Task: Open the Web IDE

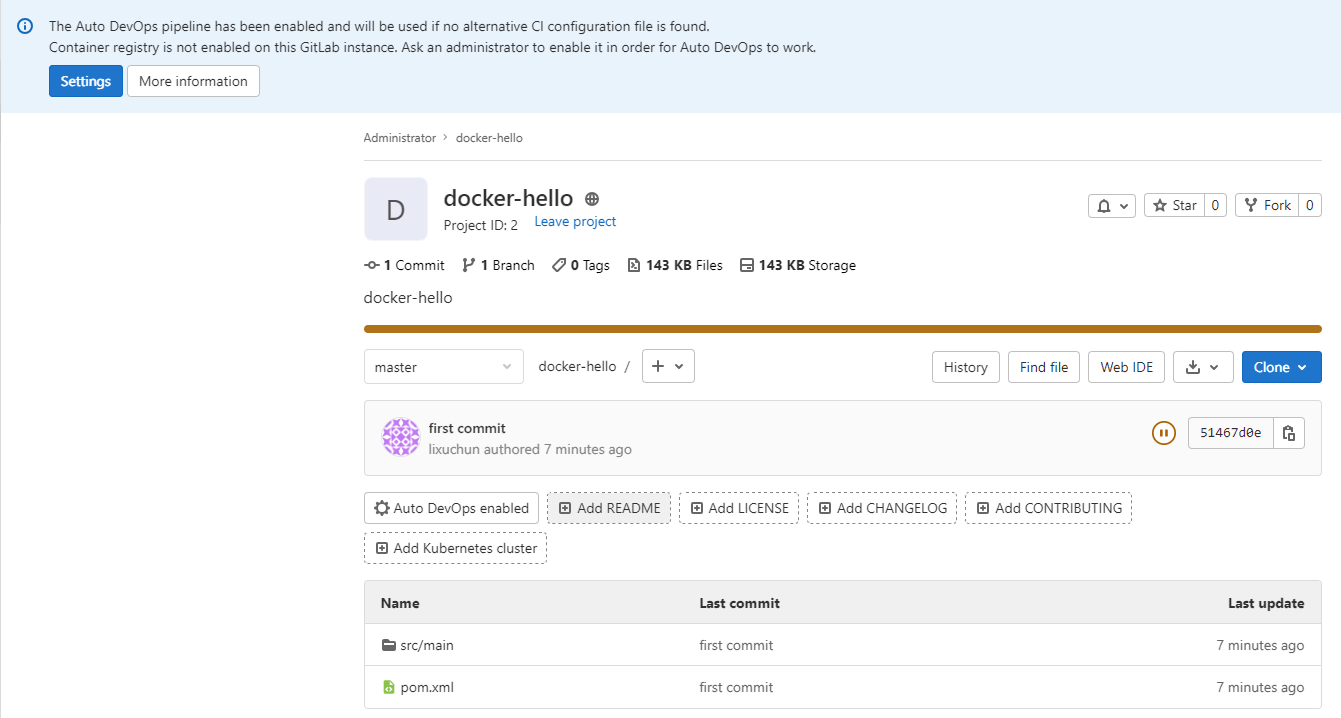Action: pyautogui.click(x=1126, y=367)
